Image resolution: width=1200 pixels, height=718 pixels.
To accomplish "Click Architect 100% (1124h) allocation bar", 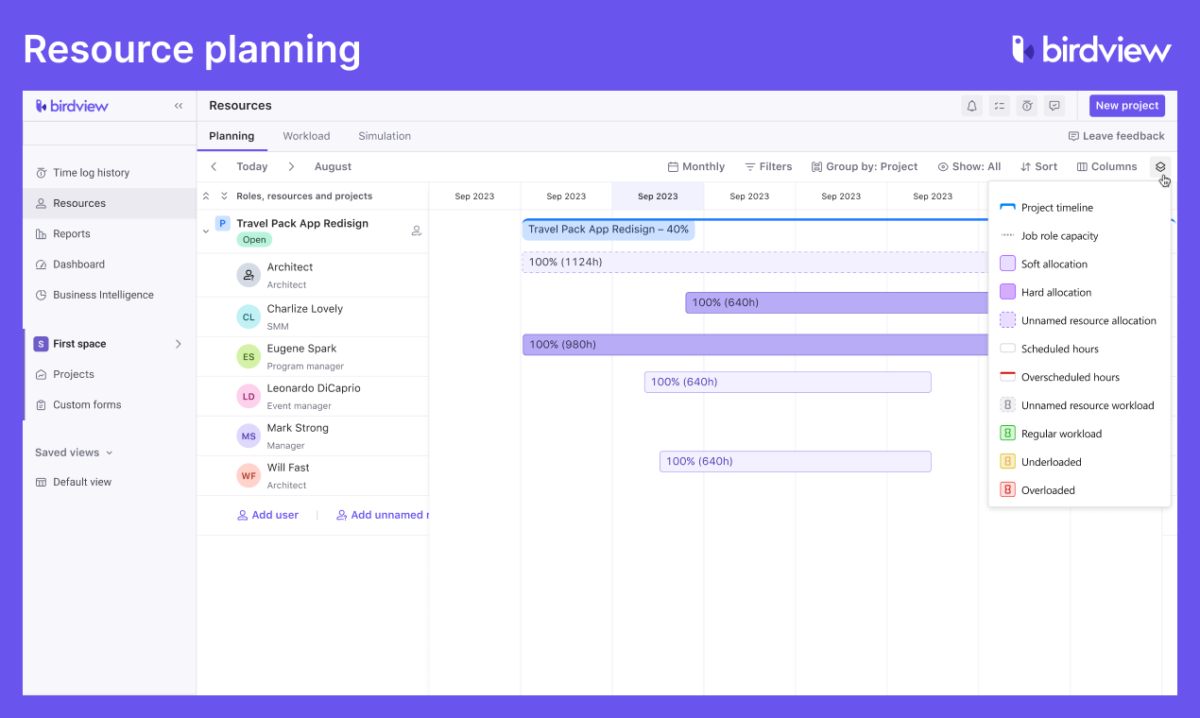I will [755, 262].
